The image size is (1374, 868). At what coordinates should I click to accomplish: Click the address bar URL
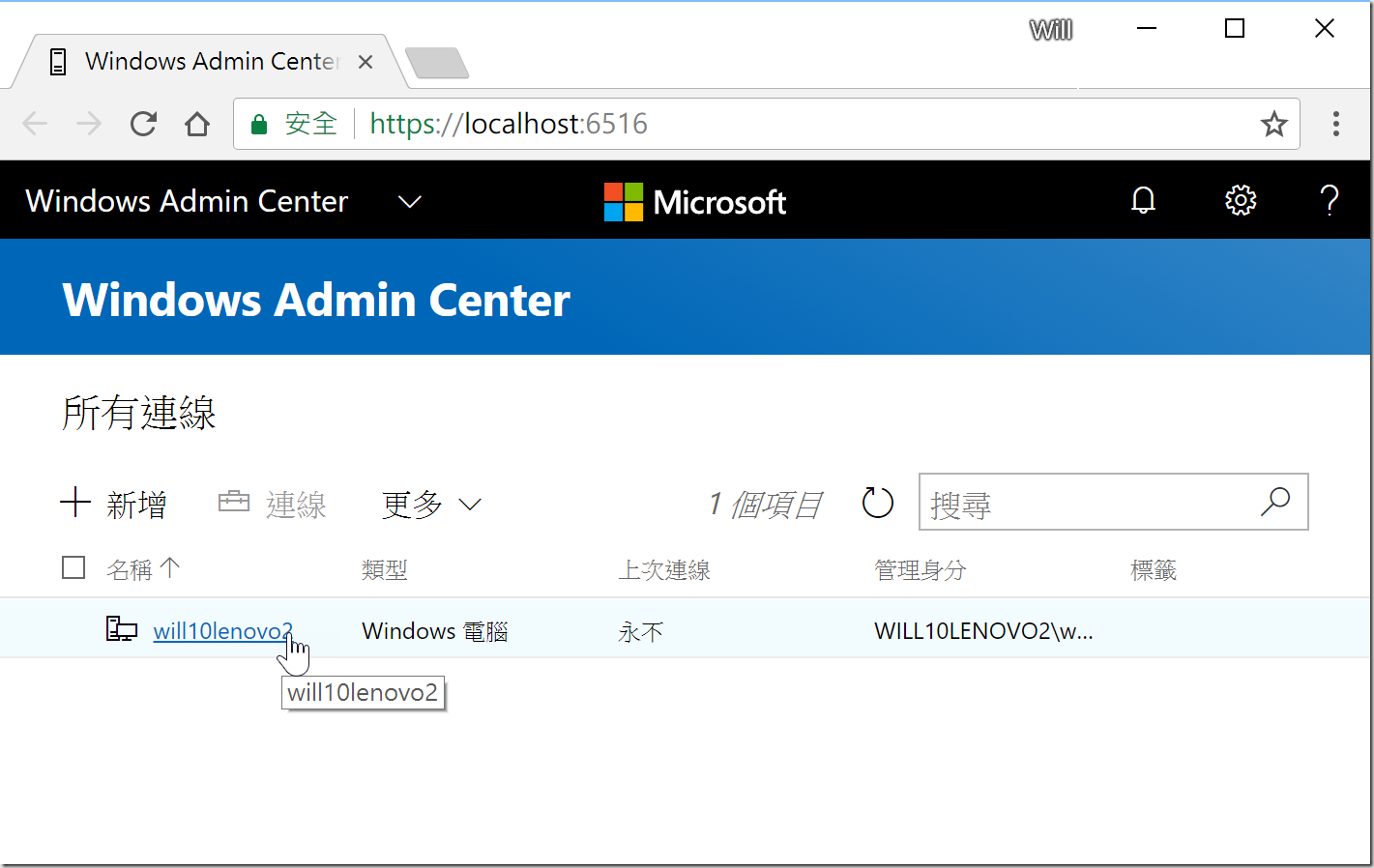509,124
